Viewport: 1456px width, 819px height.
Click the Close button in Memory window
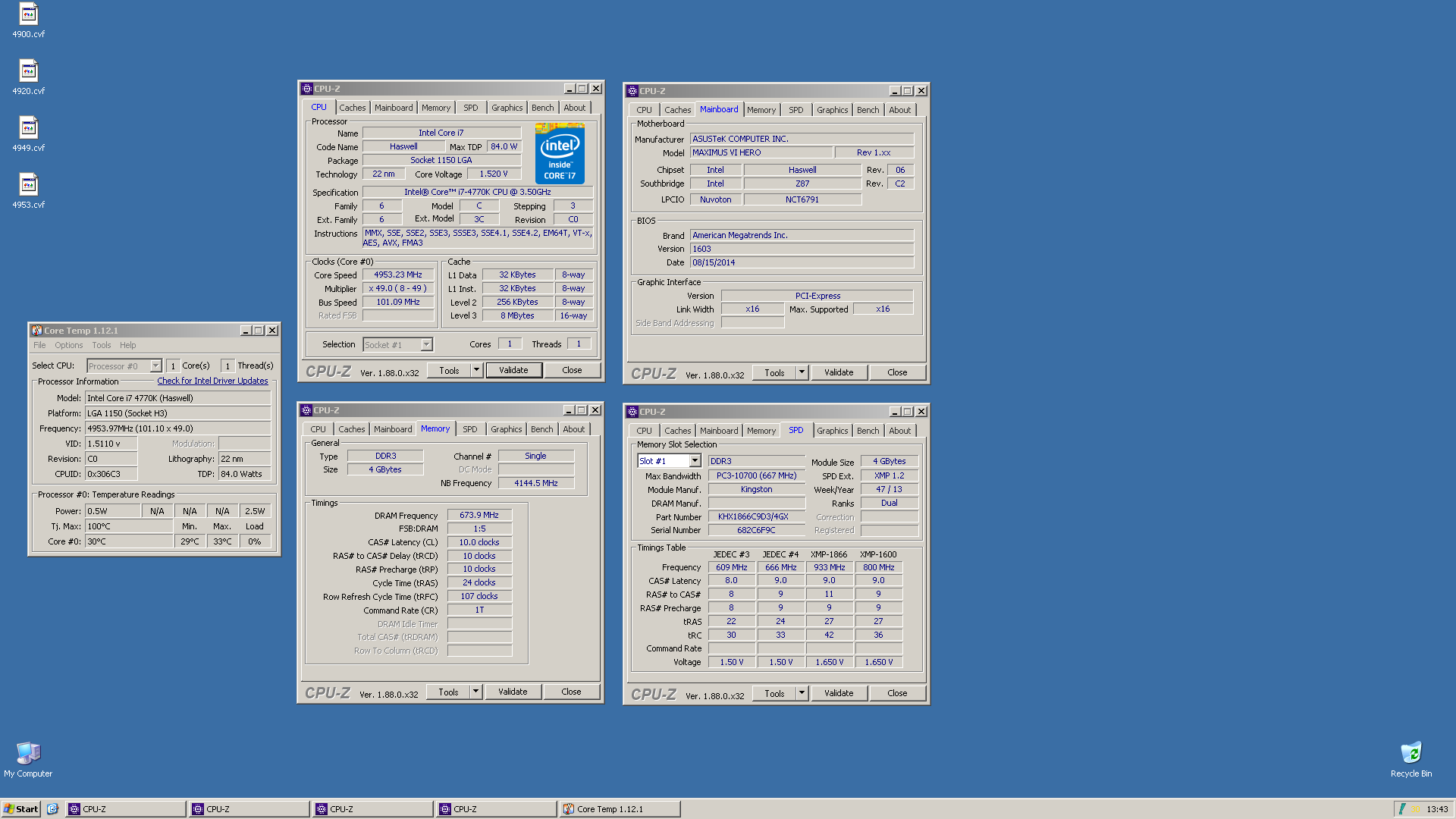click(571, 692)
